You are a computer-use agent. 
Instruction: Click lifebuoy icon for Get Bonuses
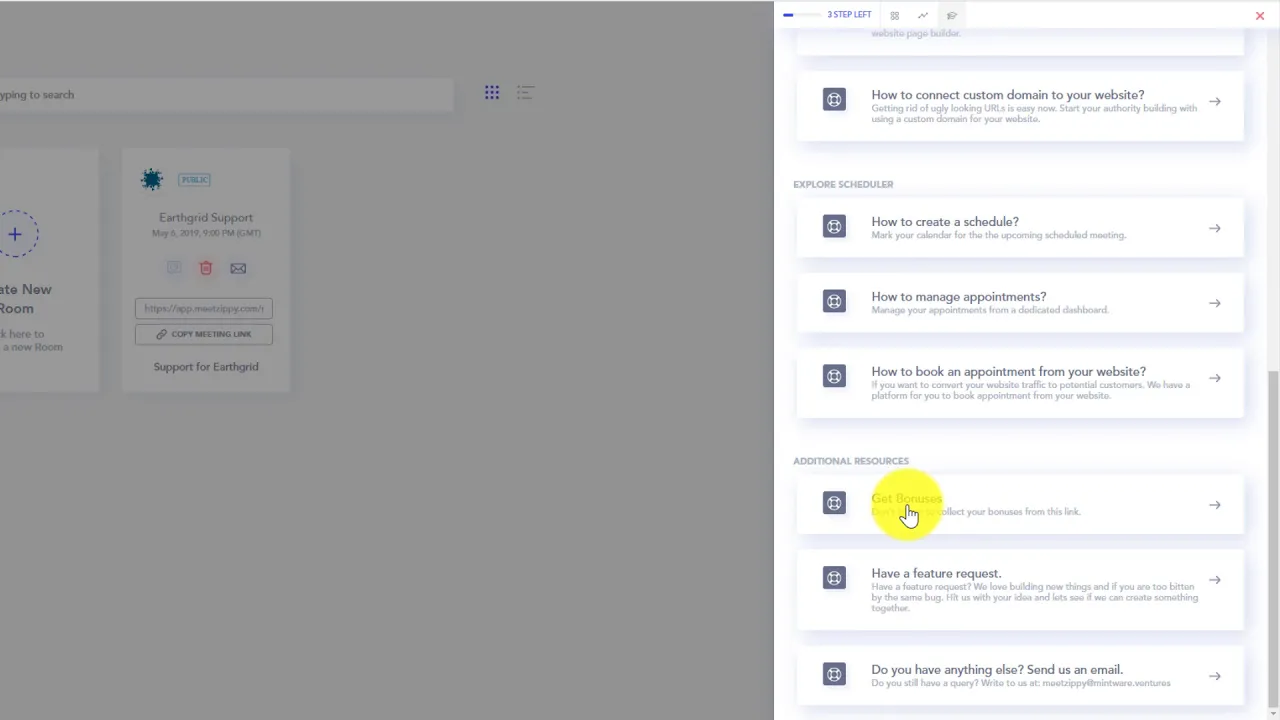(834, 503)
